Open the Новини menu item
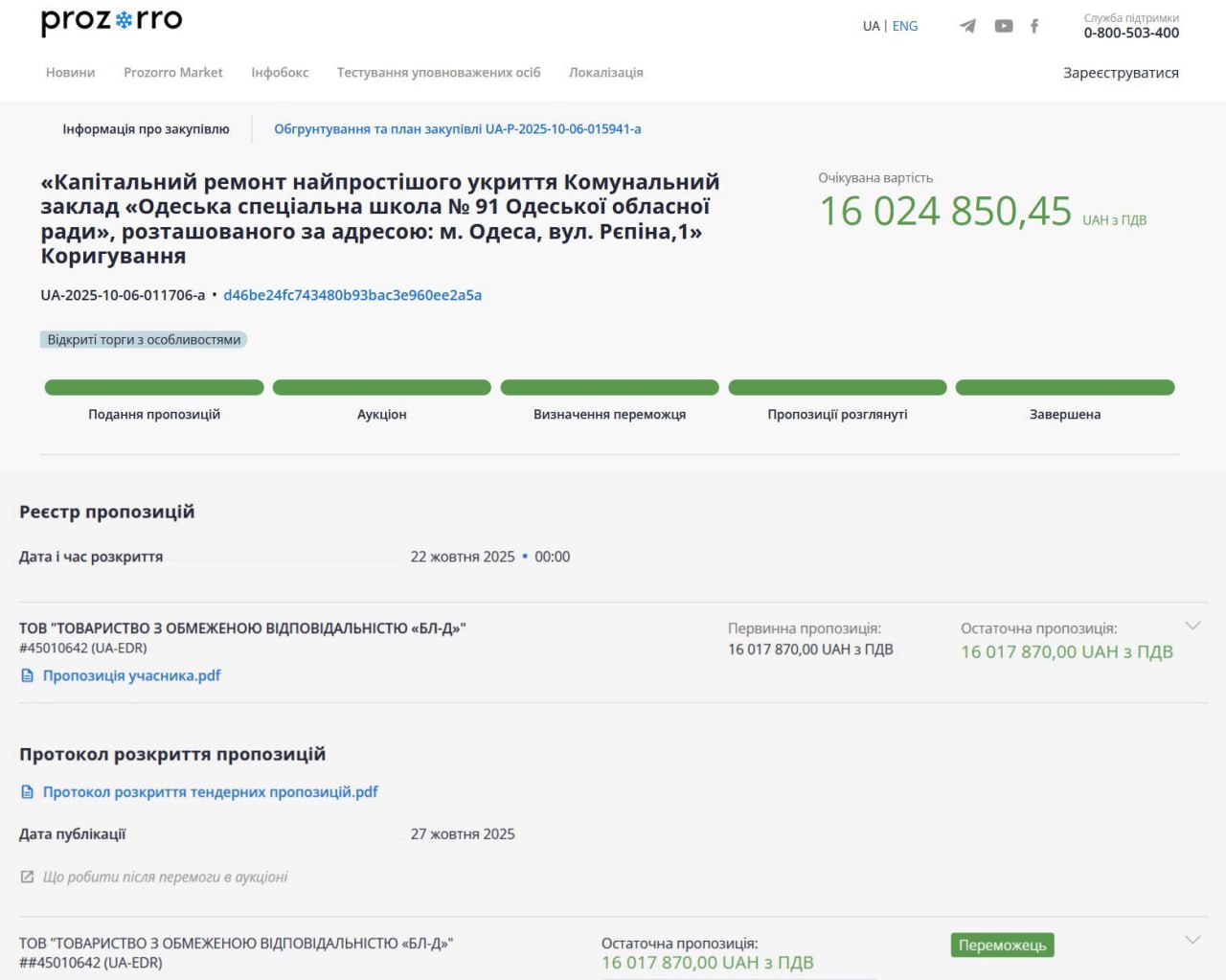The height and width of the screenshot is (980, 1226). click(70, 72)
